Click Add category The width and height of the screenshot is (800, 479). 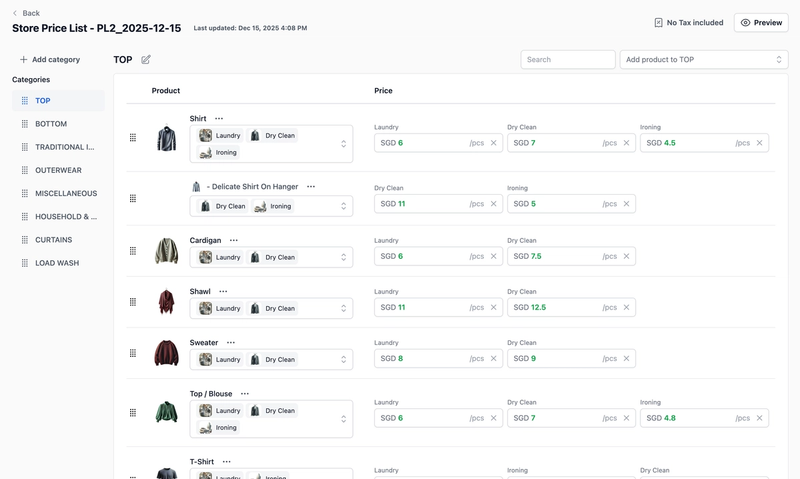click(50, 60)
